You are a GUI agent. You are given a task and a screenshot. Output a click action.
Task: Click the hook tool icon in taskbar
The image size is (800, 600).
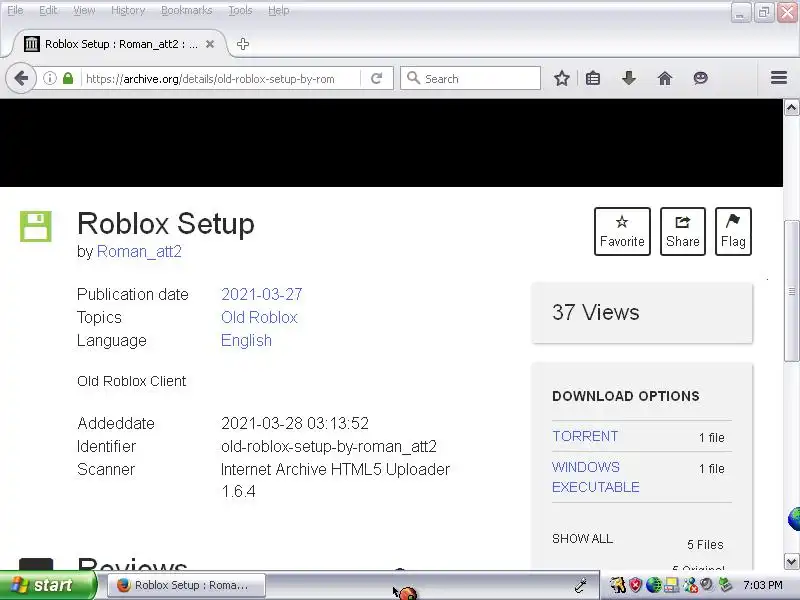pyautogui.click(x=580, y=585)
